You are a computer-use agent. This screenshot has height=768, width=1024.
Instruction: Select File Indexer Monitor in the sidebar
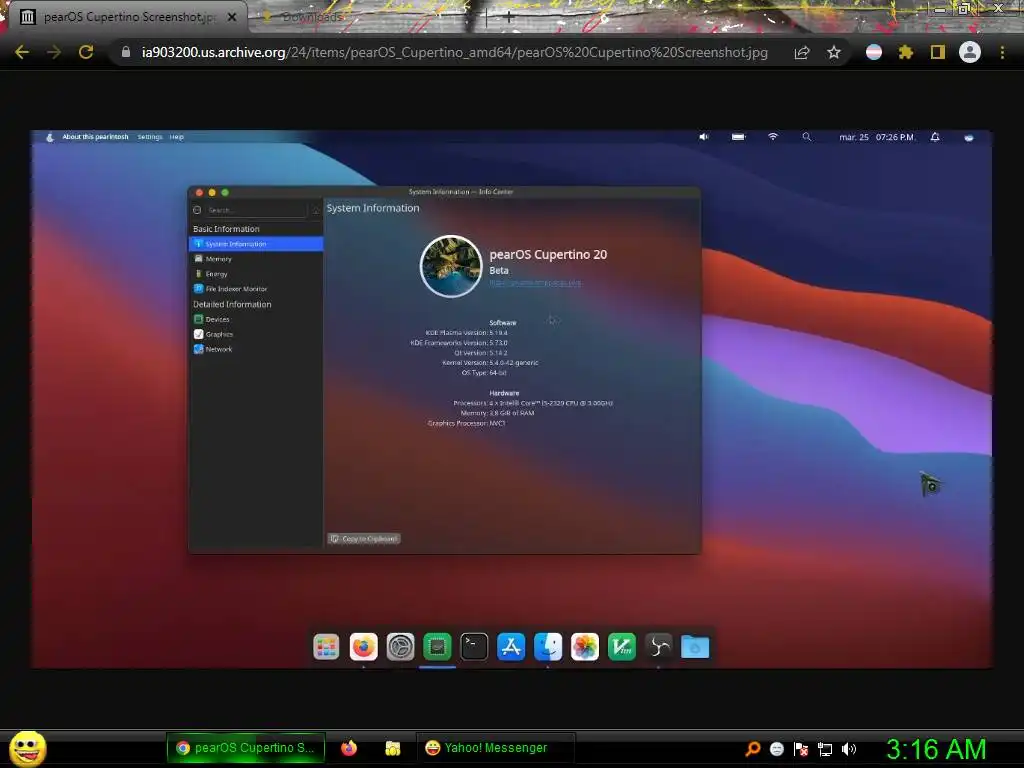(255, 289)
